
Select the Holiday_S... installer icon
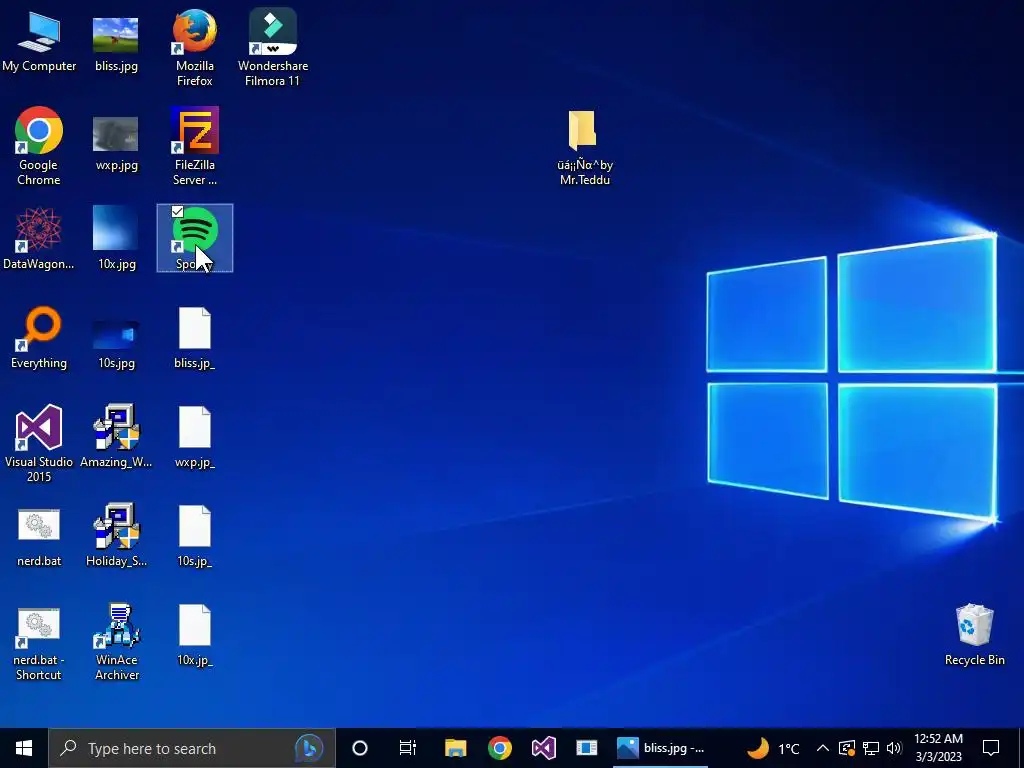pos(116,536)
